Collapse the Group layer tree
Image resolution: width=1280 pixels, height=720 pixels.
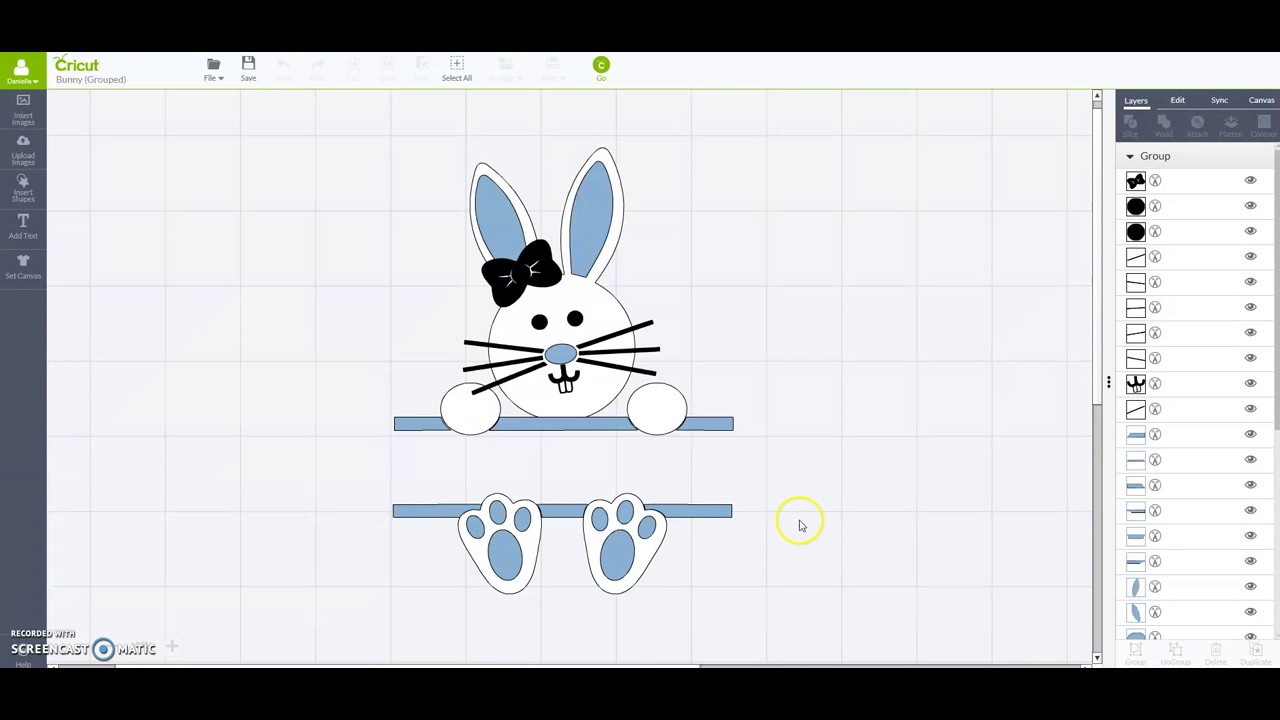click(1130, 157)
